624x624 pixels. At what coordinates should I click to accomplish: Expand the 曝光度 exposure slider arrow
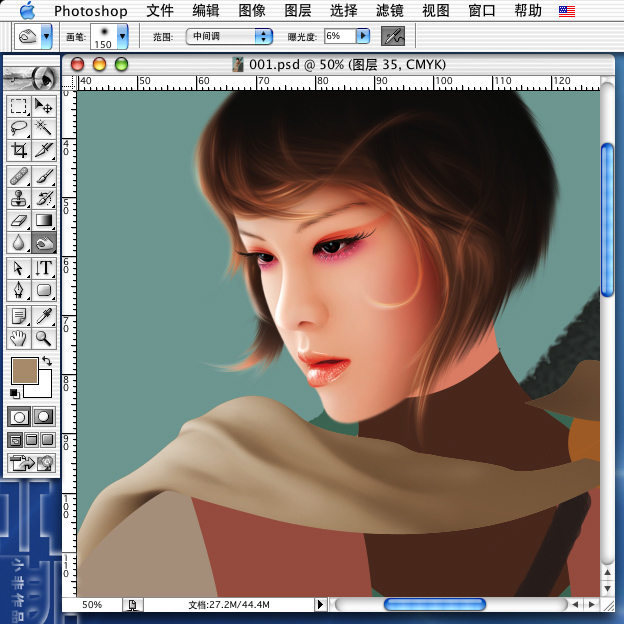[362, 36]
